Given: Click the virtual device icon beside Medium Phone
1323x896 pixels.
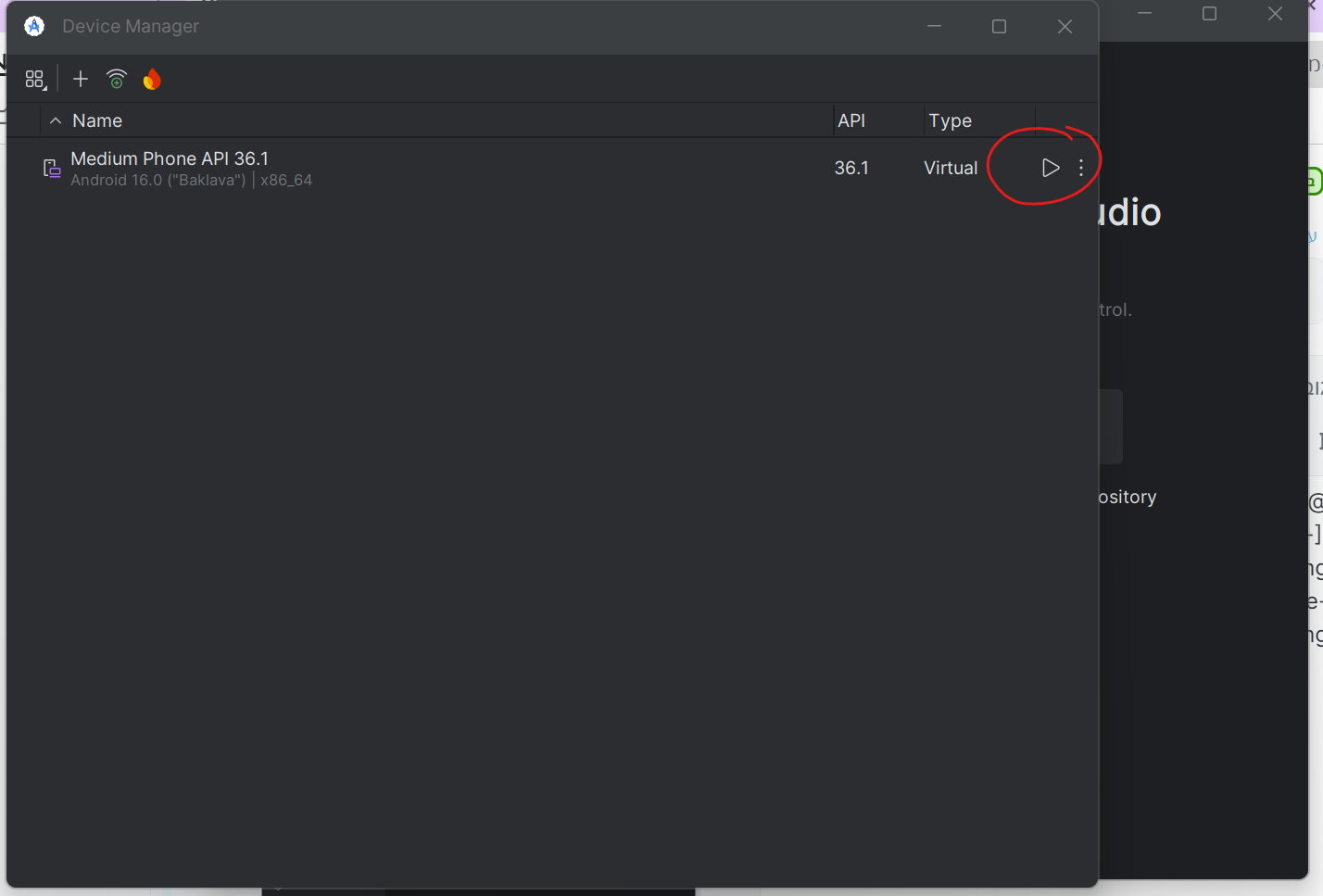Looking at the screenshot, I should click(52, 169).
